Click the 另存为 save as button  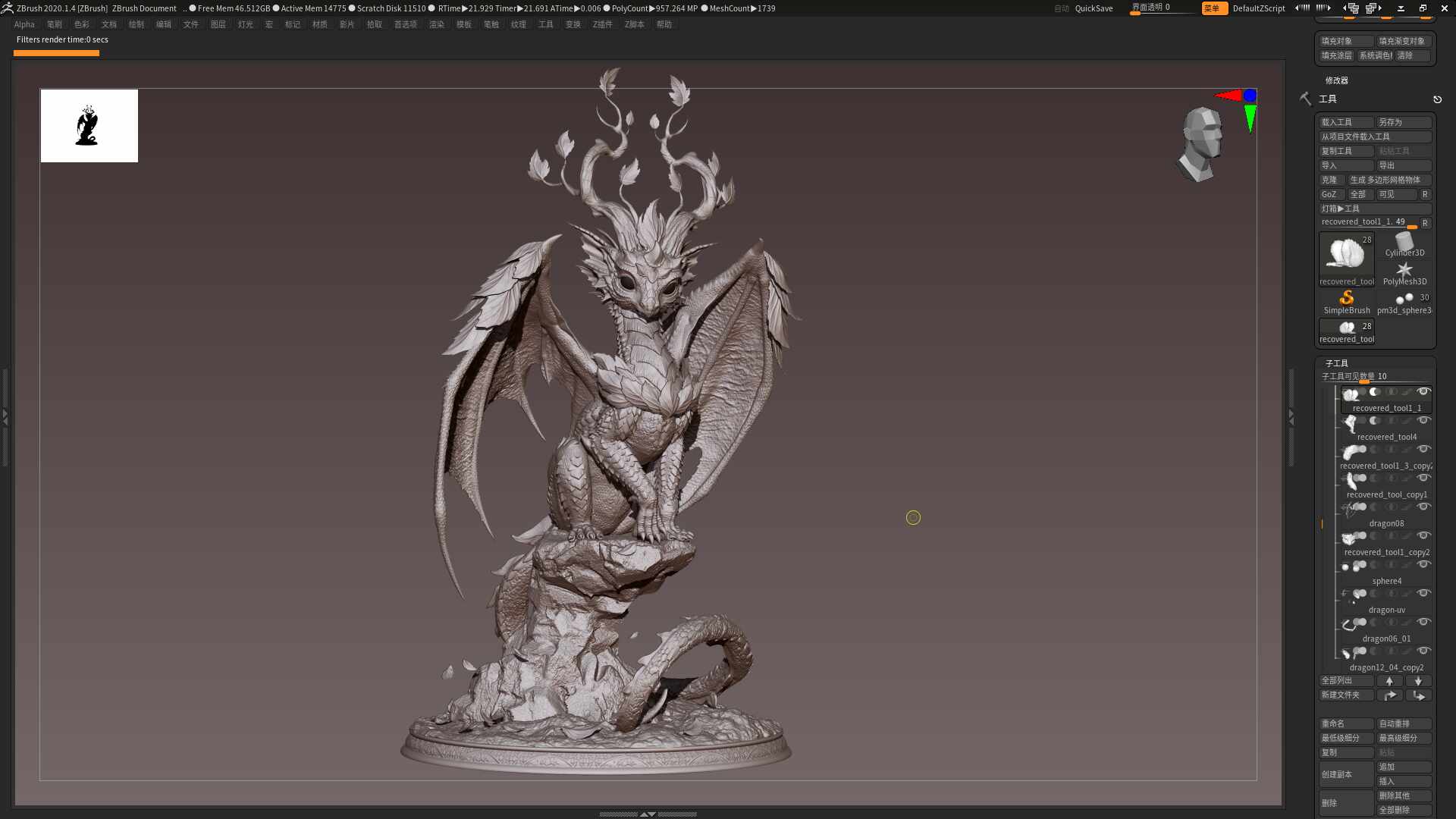1404,122
